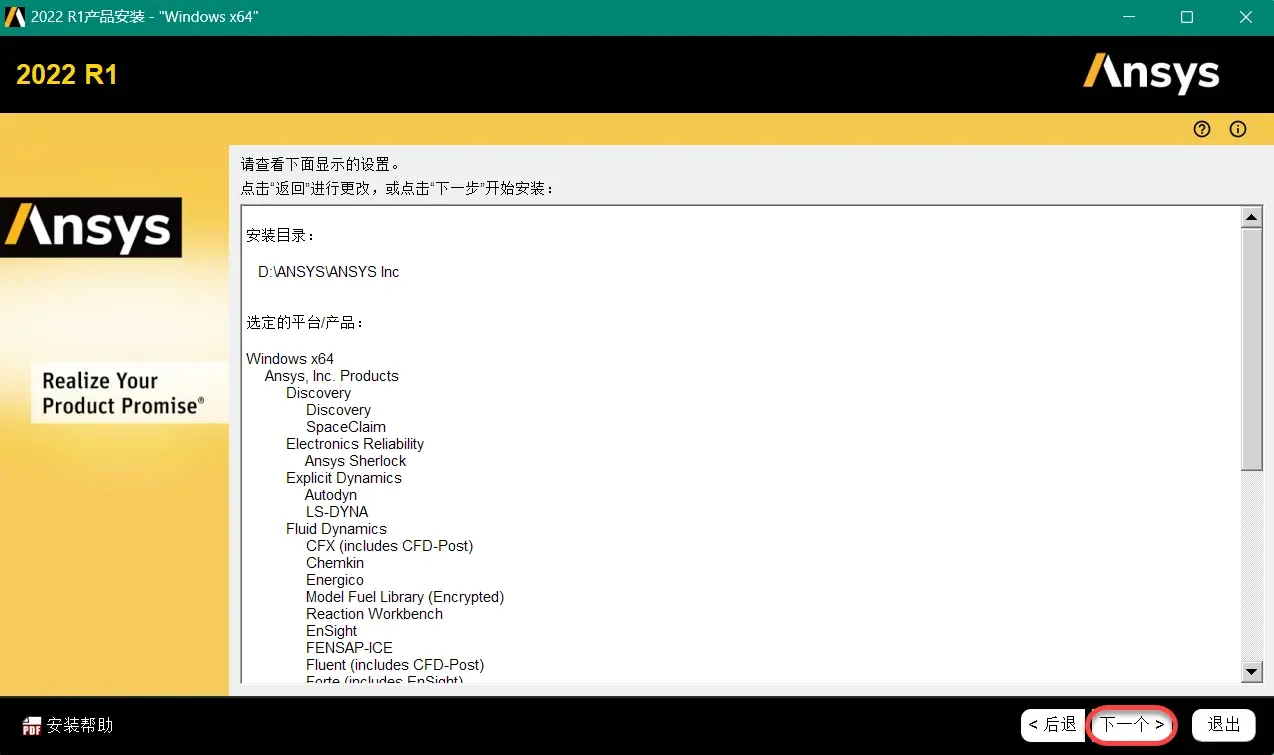Open the help question mark icon
This screenshot has width=1274, height=755.
pos(1202,129)
